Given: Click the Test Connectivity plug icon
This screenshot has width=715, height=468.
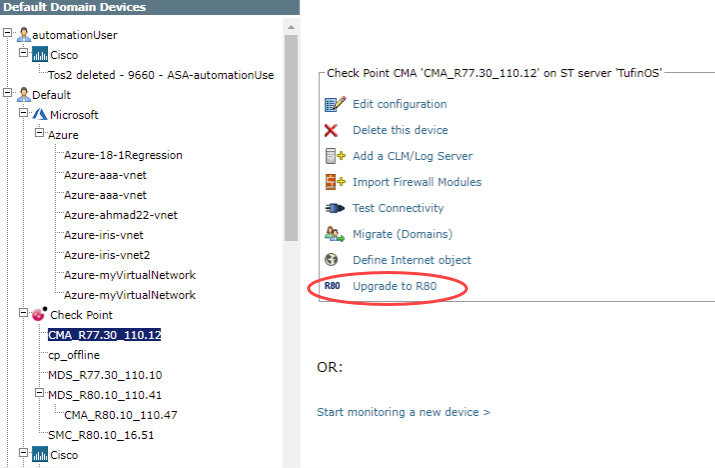Looking at the screenshot, I should 334,208.
